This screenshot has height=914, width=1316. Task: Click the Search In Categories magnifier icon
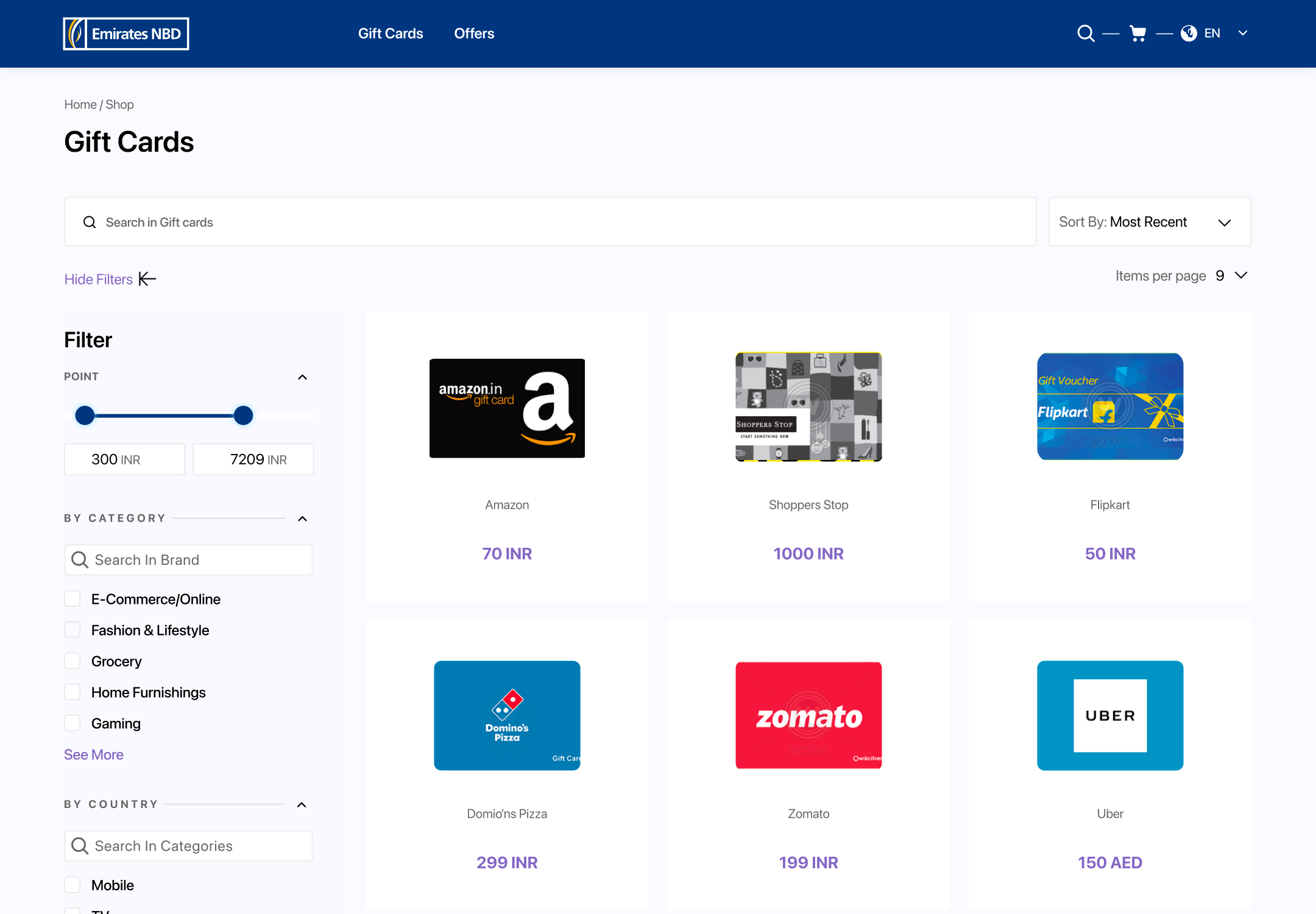(x=80, y=846)
